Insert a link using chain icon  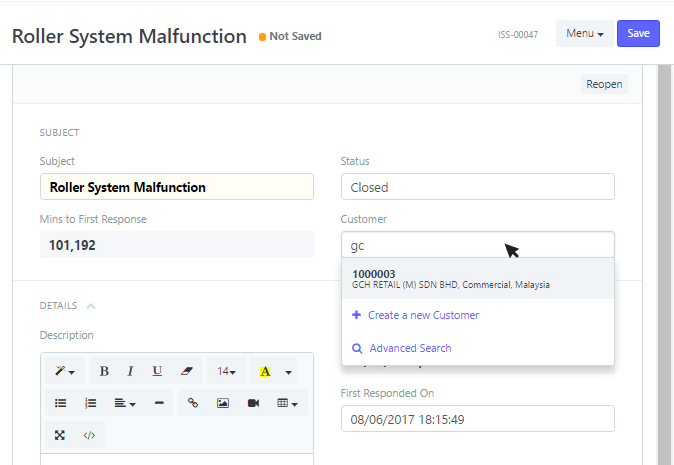click(193, 403)
